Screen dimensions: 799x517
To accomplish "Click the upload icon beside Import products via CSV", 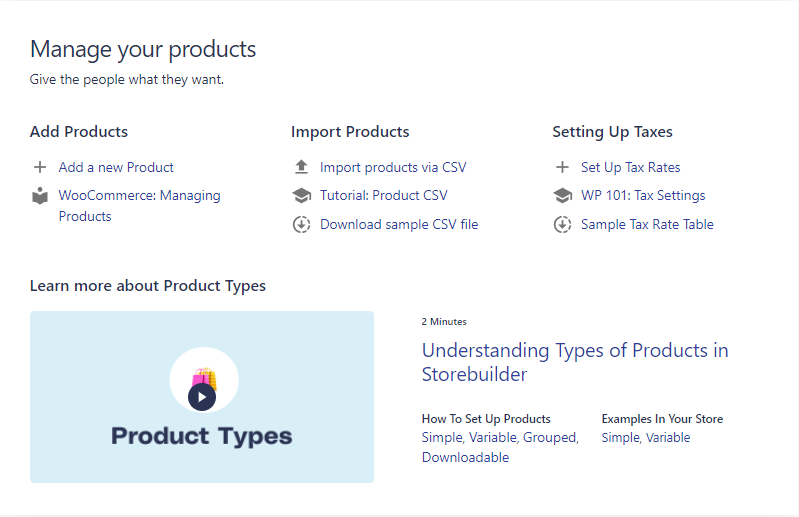I will [x=301, y=167].
